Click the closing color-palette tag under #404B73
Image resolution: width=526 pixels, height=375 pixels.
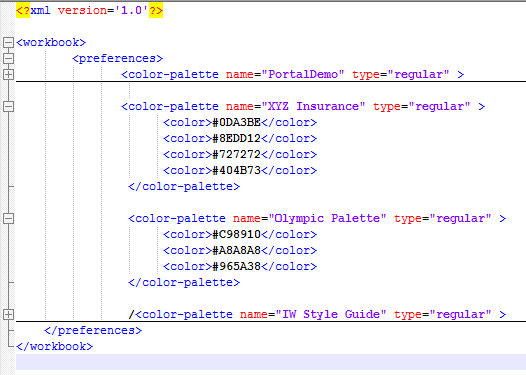tap(184, 186)
